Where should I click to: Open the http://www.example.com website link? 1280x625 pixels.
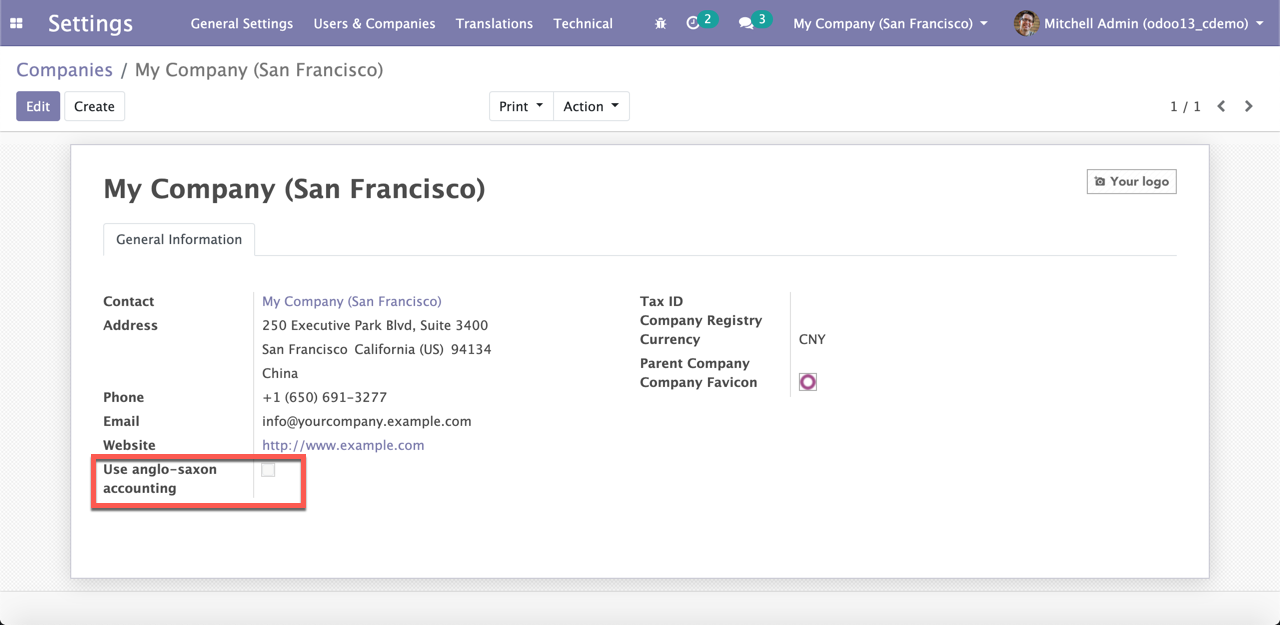click(343, 445)
